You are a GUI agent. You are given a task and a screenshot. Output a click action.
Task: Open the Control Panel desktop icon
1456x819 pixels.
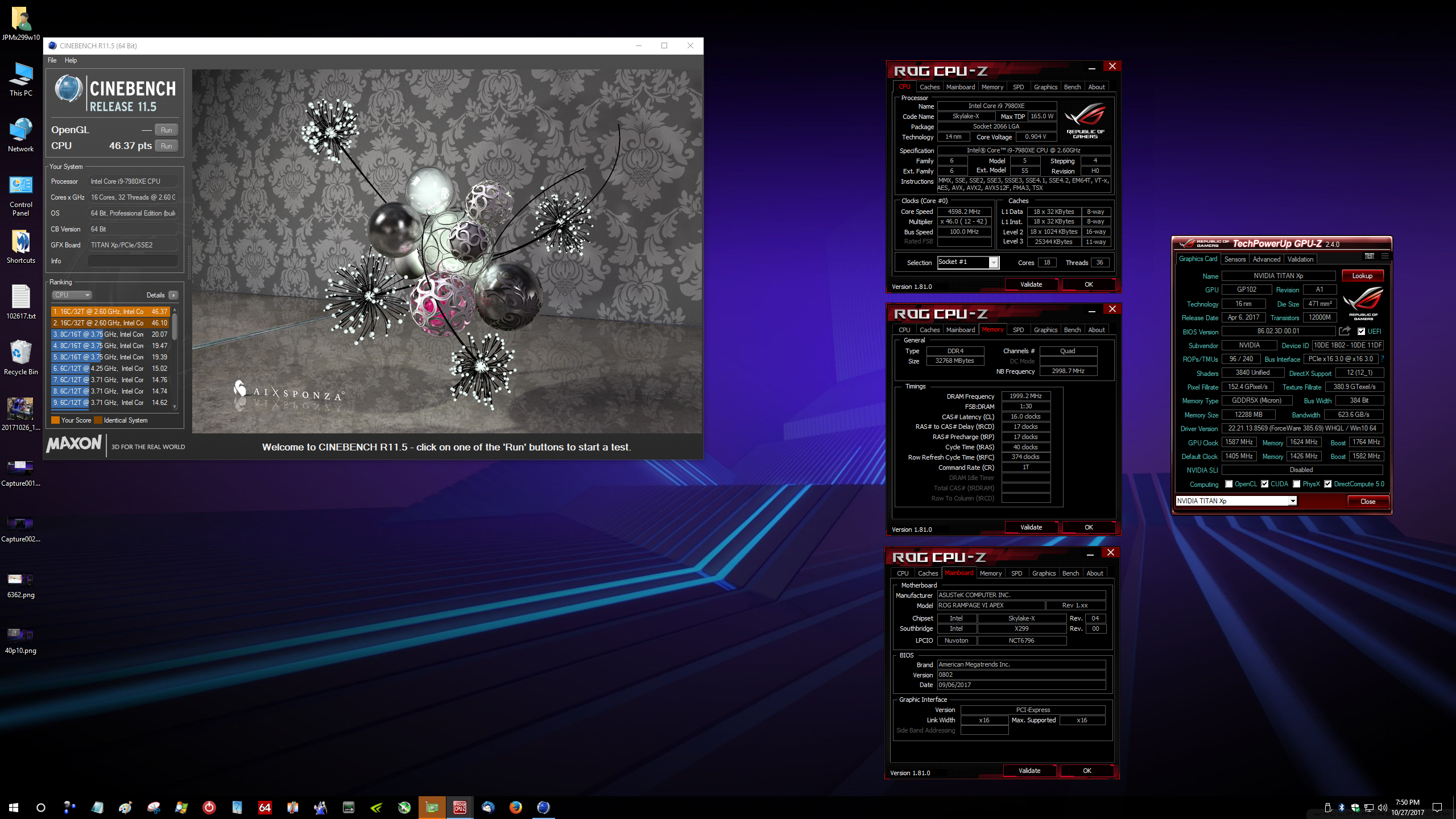coord(20,196)
